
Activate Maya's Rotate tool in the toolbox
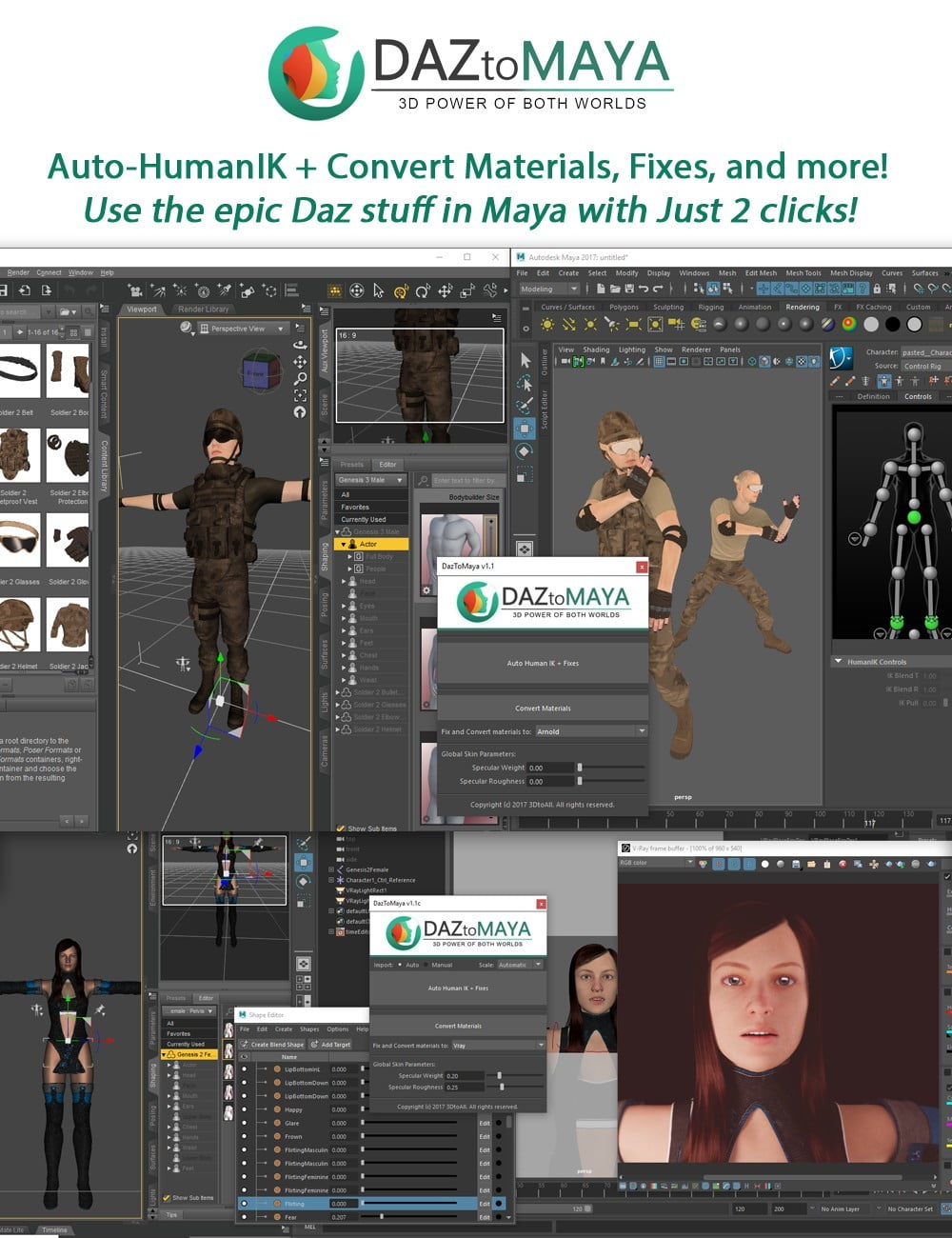pos(525,451)
